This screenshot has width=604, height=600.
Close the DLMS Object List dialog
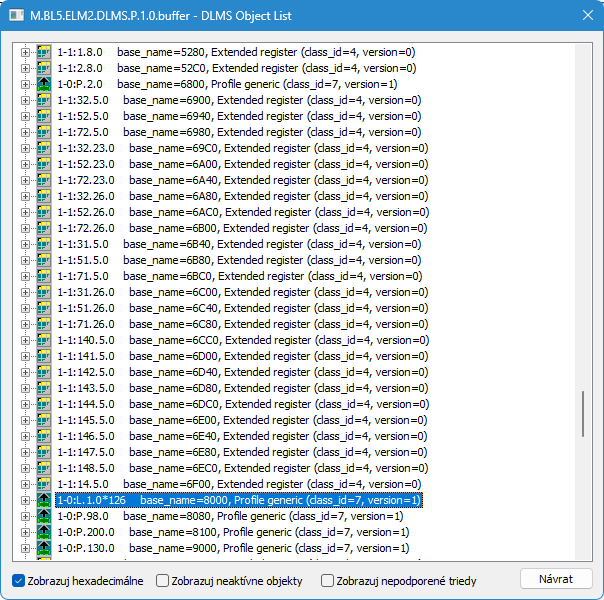click(x=584, y=14)
